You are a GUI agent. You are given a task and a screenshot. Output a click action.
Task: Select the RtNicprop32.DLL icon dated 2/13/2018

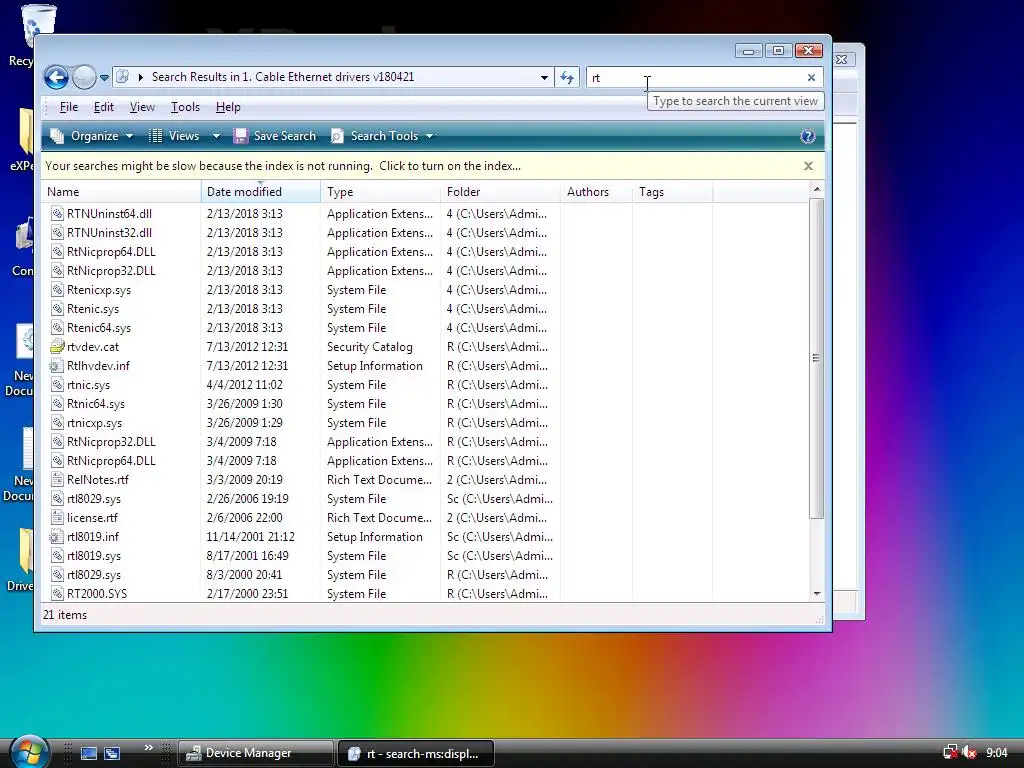click(x=57, y=270)
